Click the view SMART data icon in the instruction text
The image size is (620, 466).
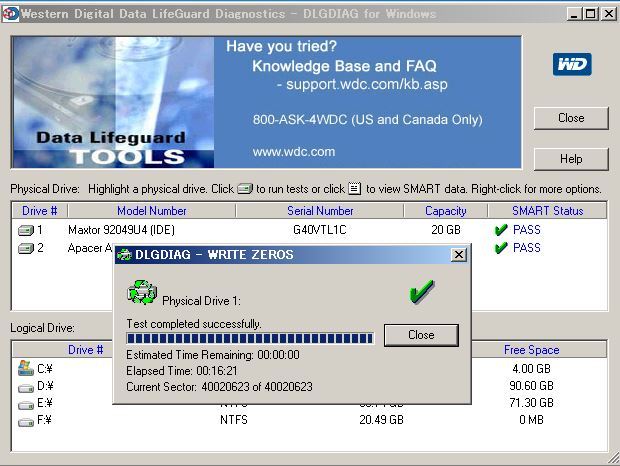[355, 189]
